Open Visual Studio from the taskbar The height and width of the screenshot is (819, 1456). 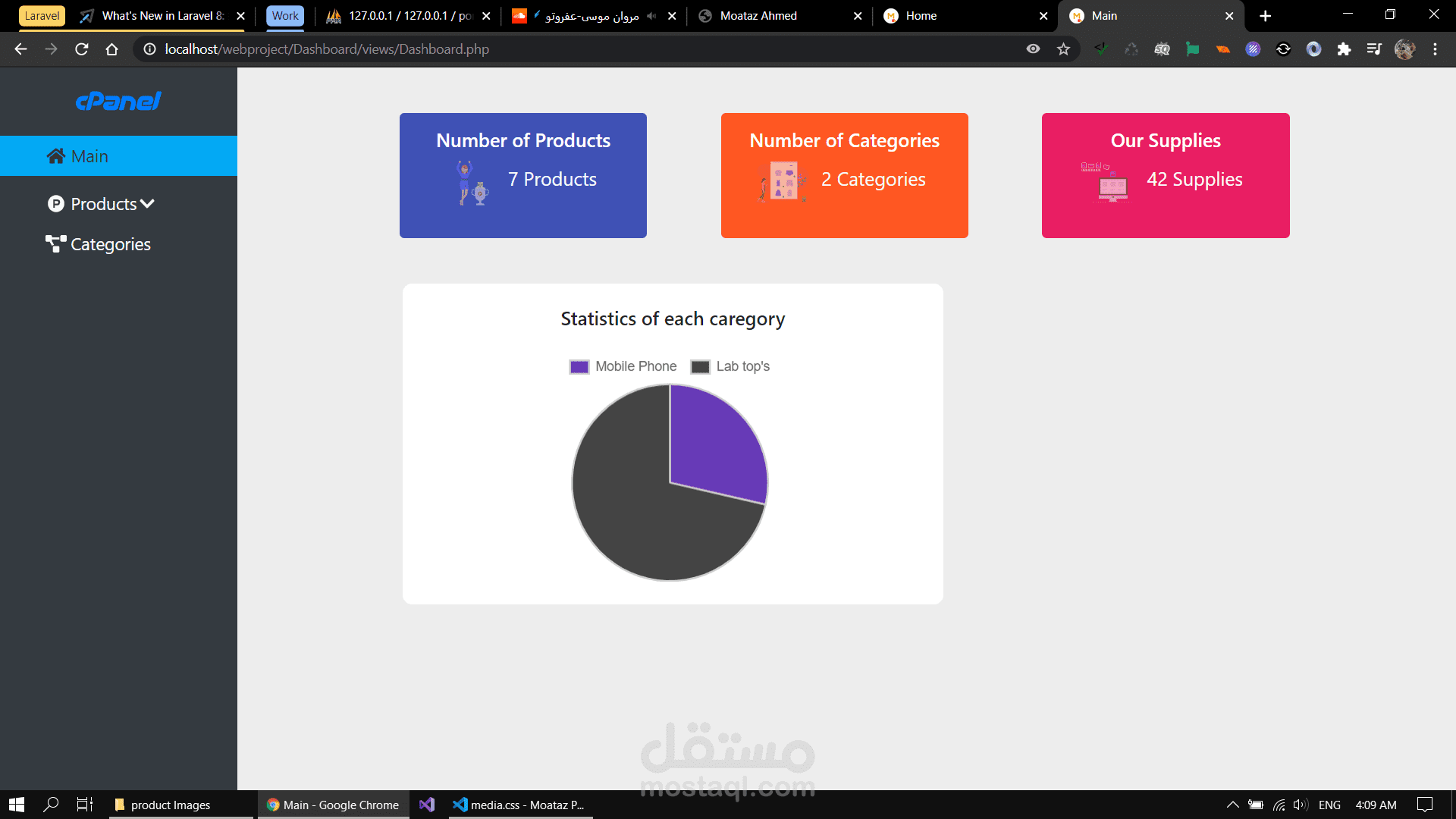coord(427,805)
